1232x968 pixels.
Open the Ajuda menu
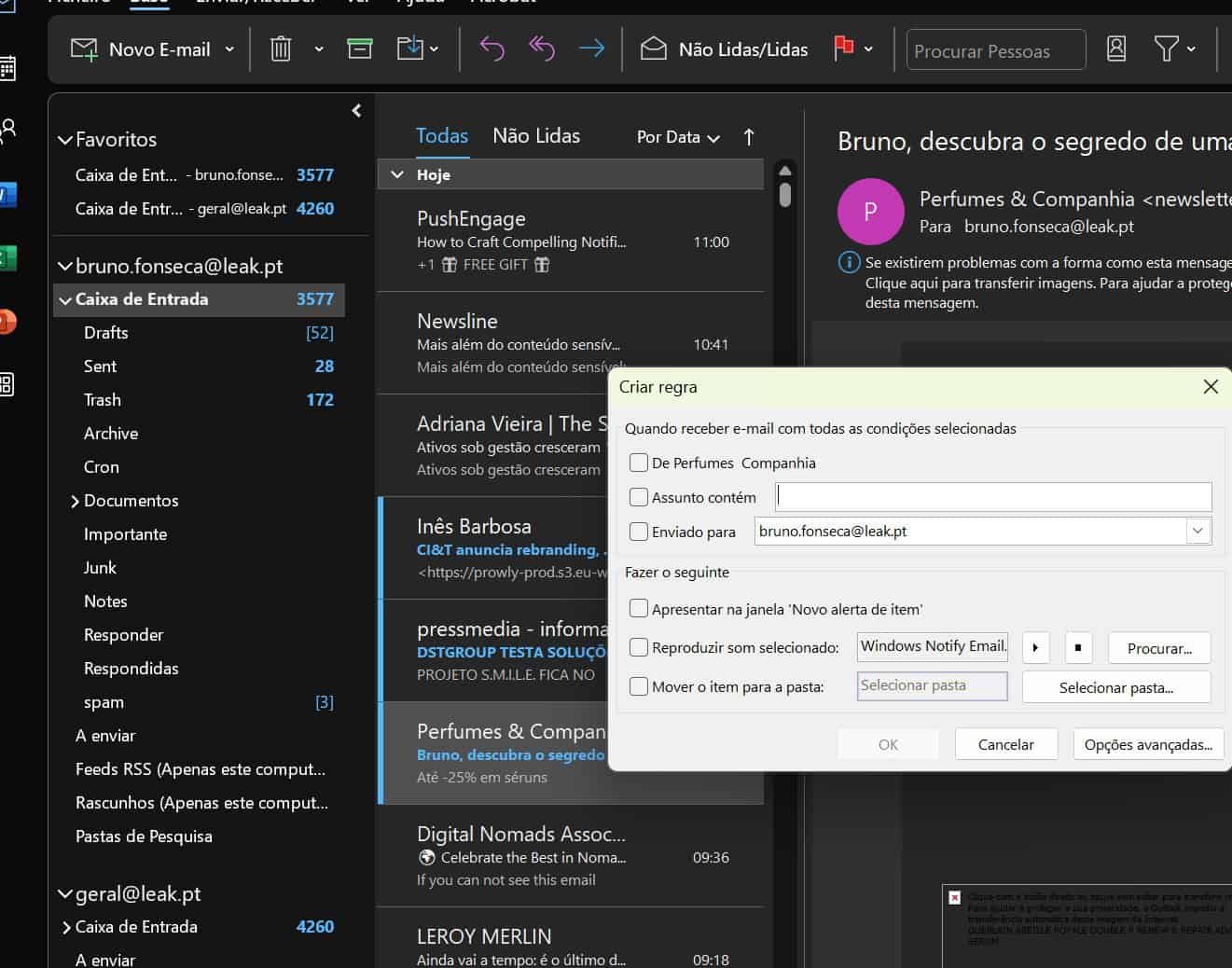pyautogui.click(x=421, y=3)
